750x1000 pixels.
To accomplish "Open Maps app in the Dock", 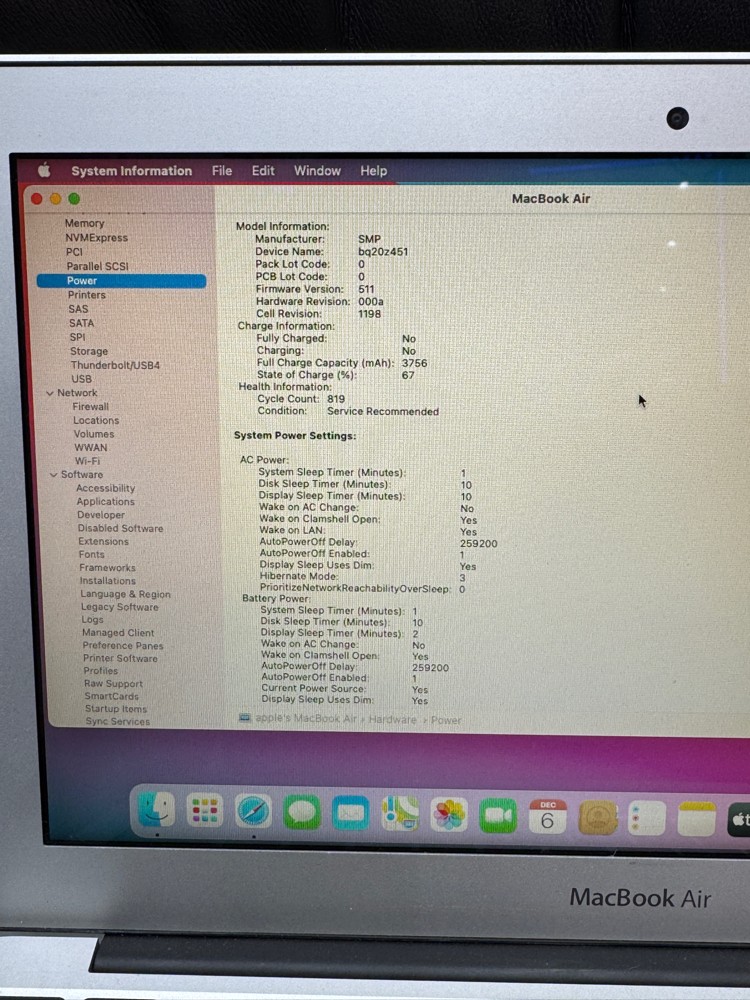I will point(400,814).
